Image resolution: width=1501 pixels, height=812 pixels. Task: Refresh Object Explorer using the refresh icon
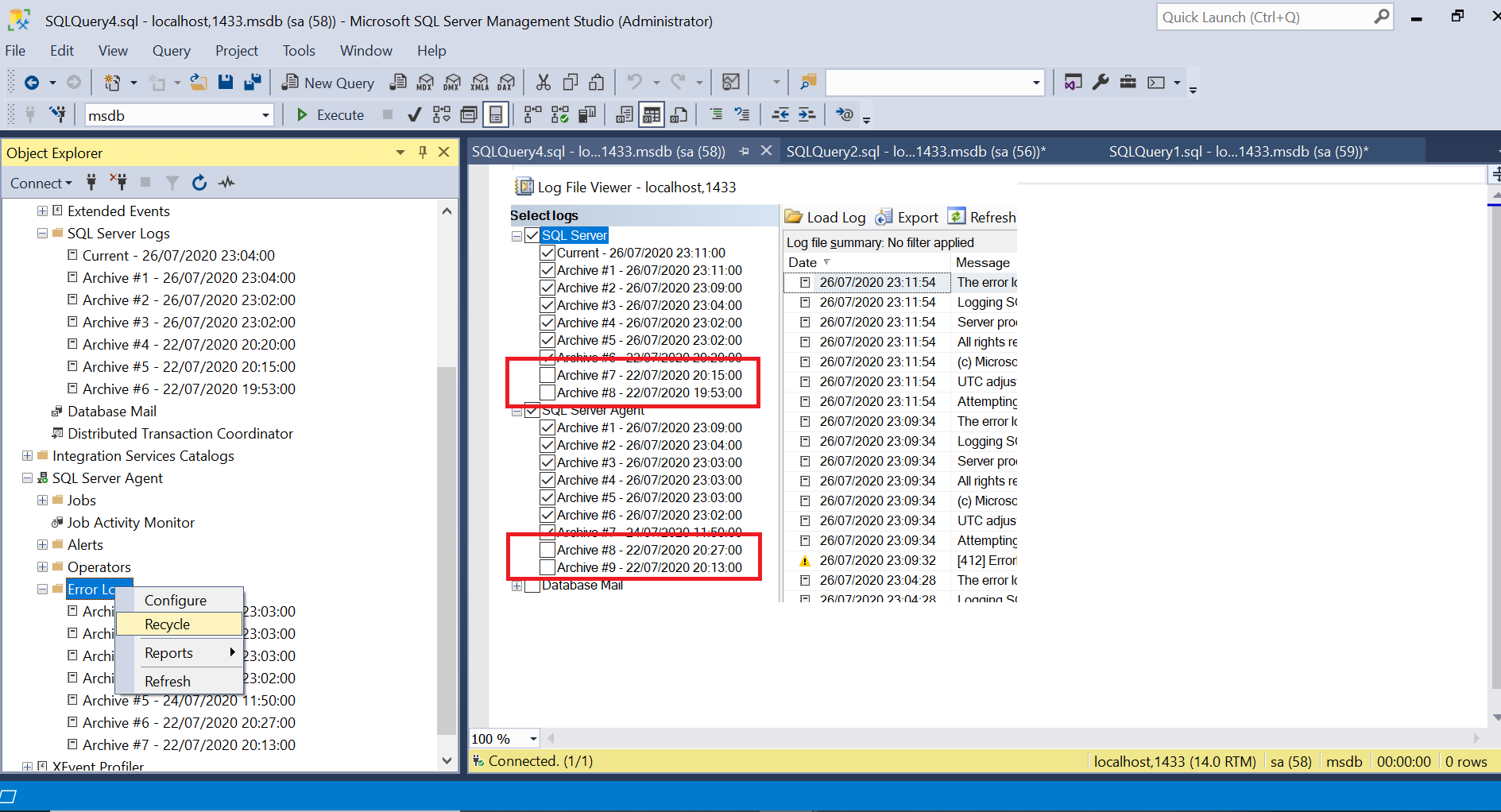[199, 183]
